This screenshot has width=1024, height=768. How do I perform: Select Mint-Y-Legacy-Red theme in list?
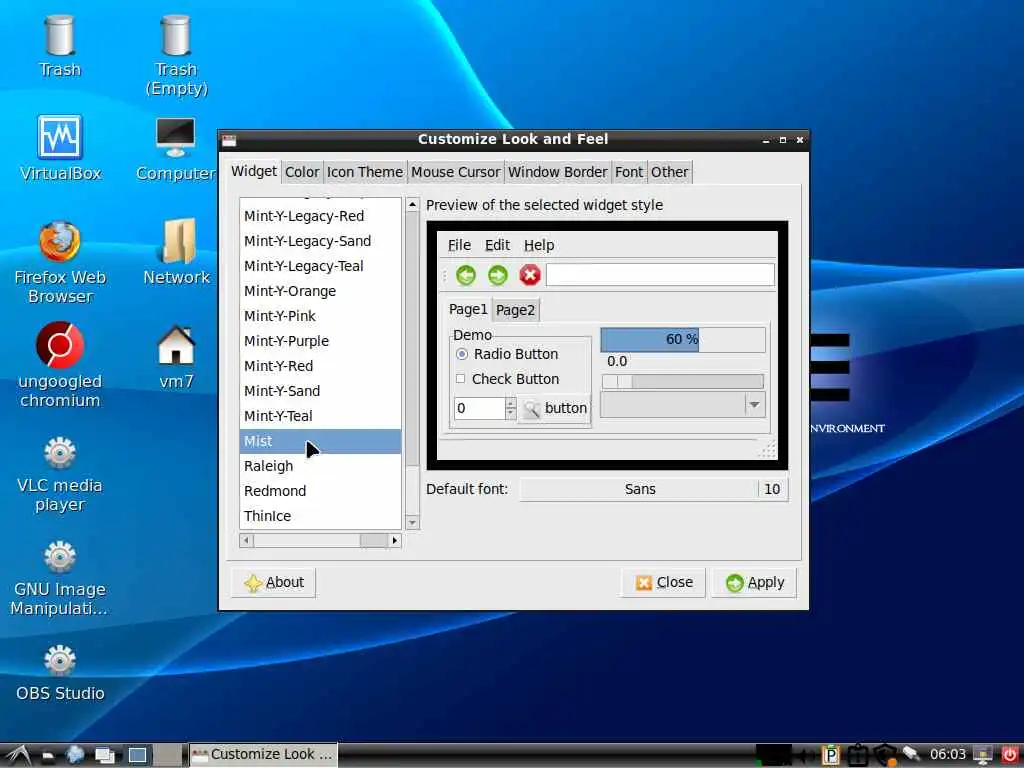(x=321, y=216)
